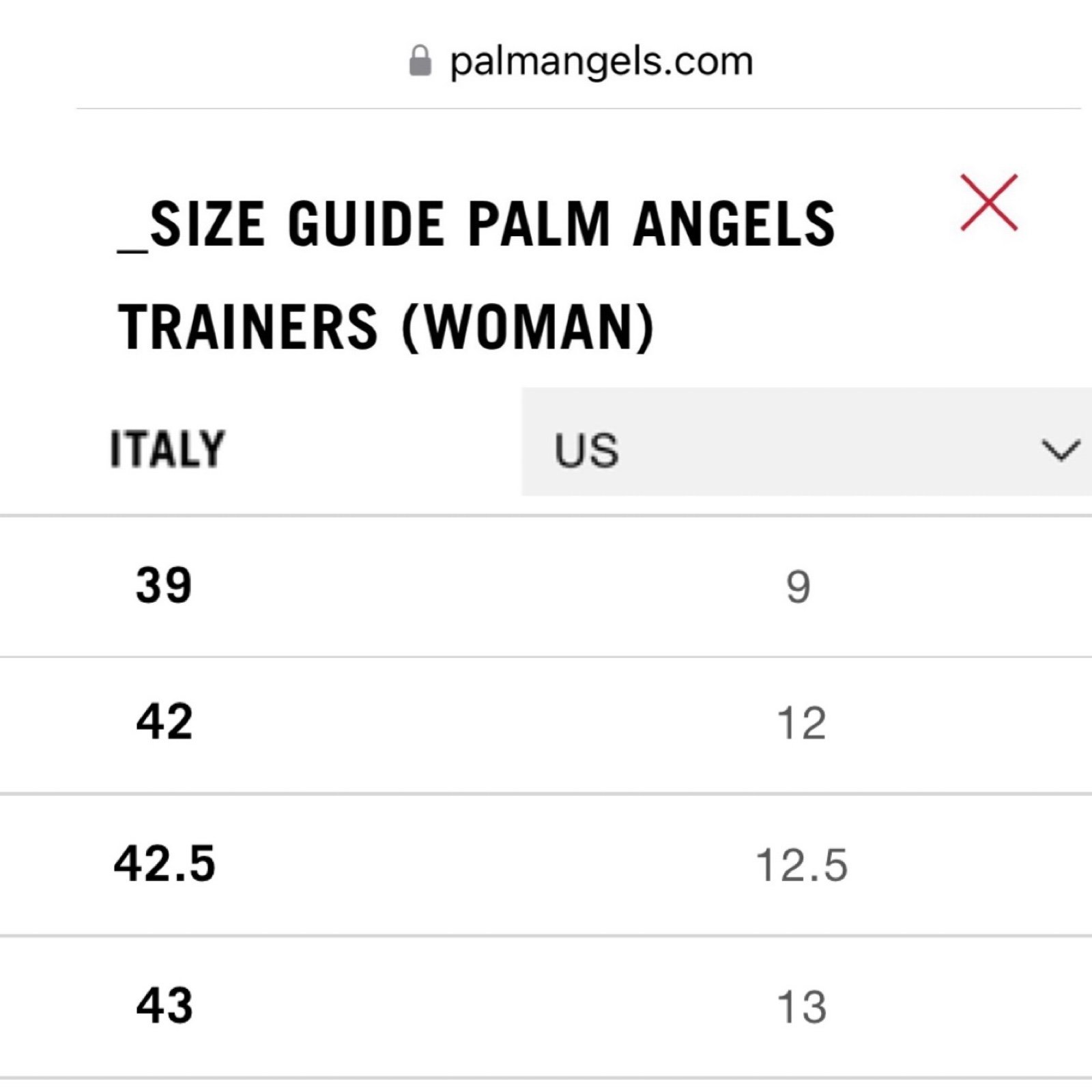Click the Trainers (Woman) title line
The height and width of the screenshot is (1092, 1092).
[387, 328]
